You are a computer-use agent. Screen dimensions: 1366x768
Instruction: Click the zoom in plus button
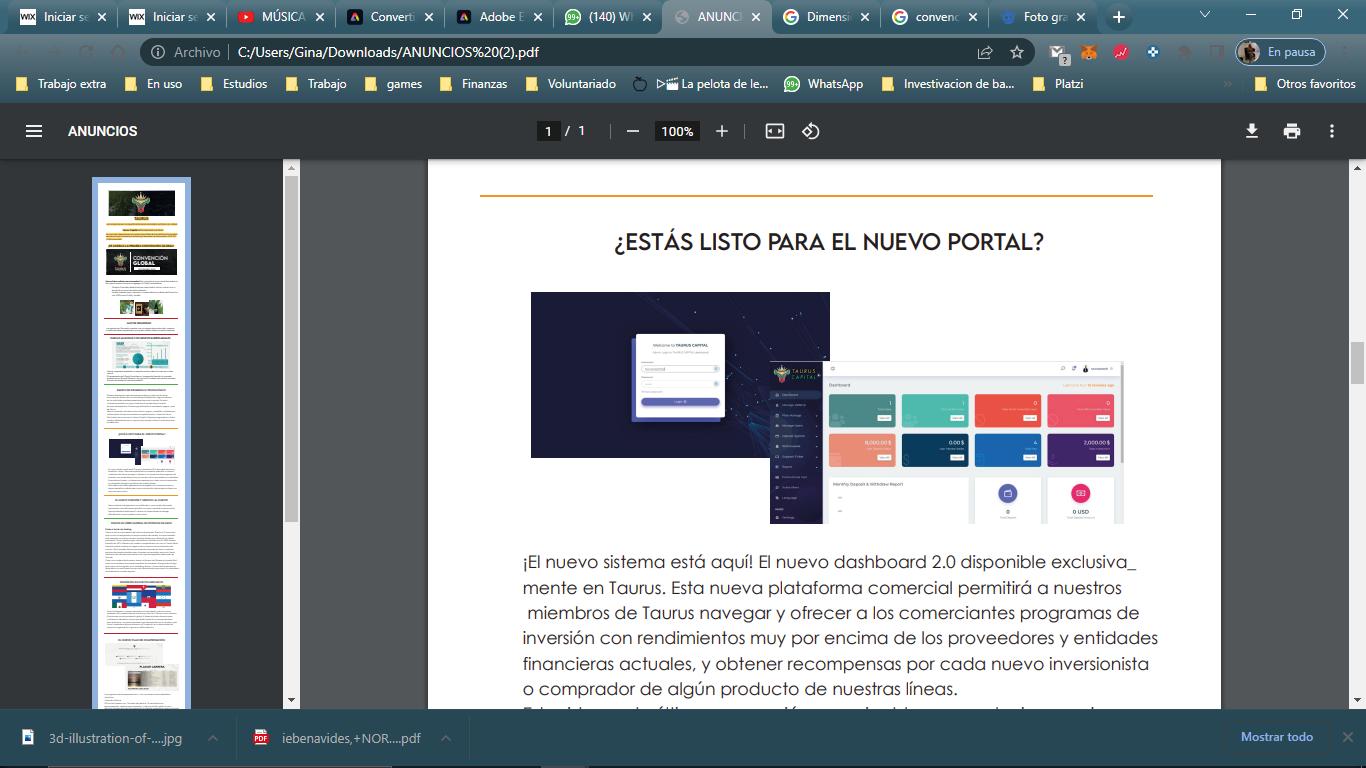click(x=722, y=131)
